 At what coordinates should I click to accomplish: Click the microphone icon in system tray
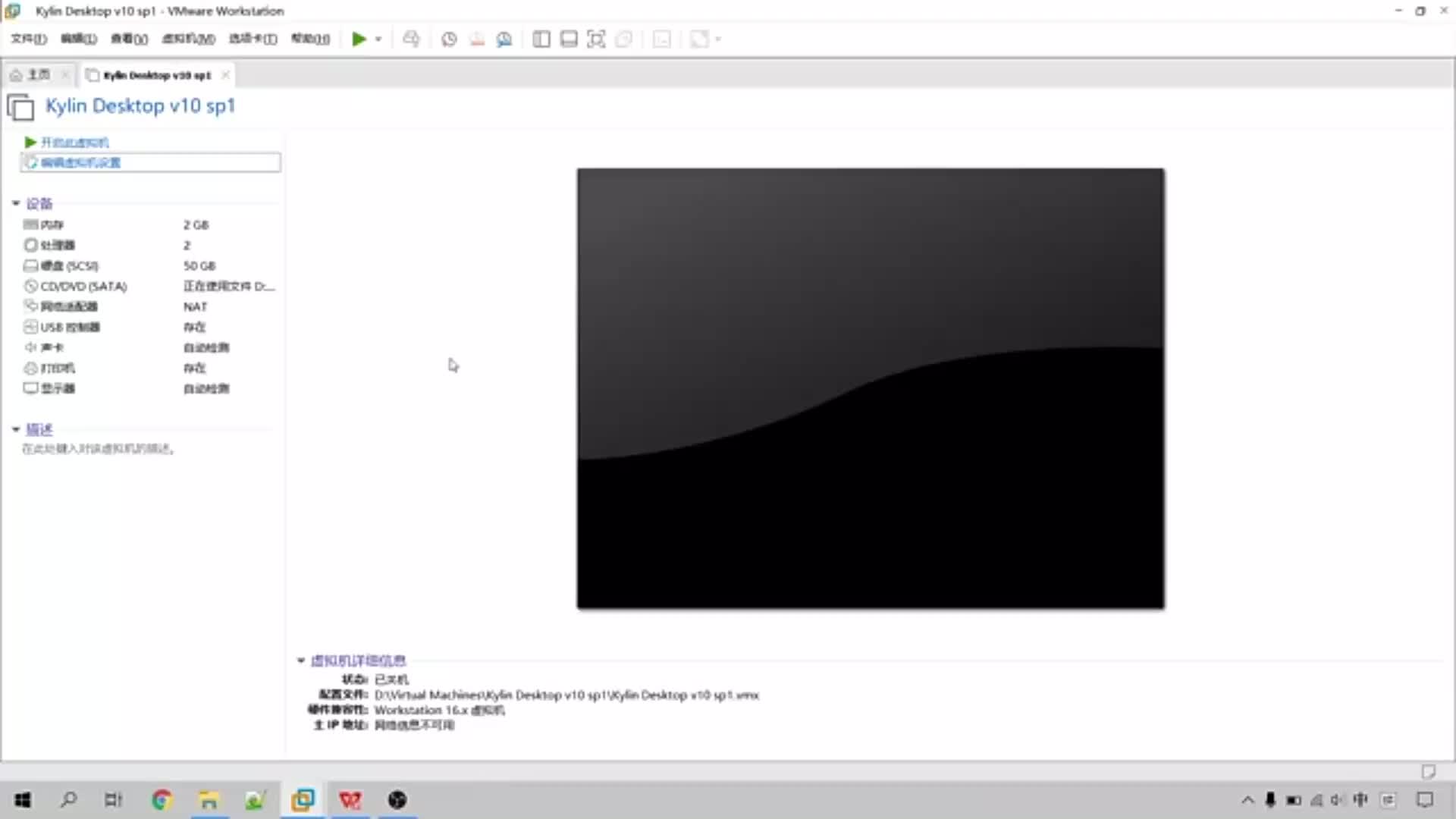[1270, 799]
